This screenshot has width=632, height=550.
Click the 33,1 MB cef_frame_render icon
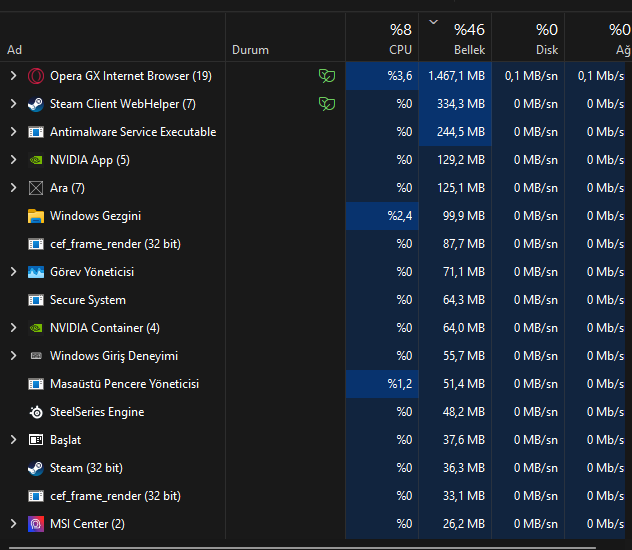click(36, 496)
